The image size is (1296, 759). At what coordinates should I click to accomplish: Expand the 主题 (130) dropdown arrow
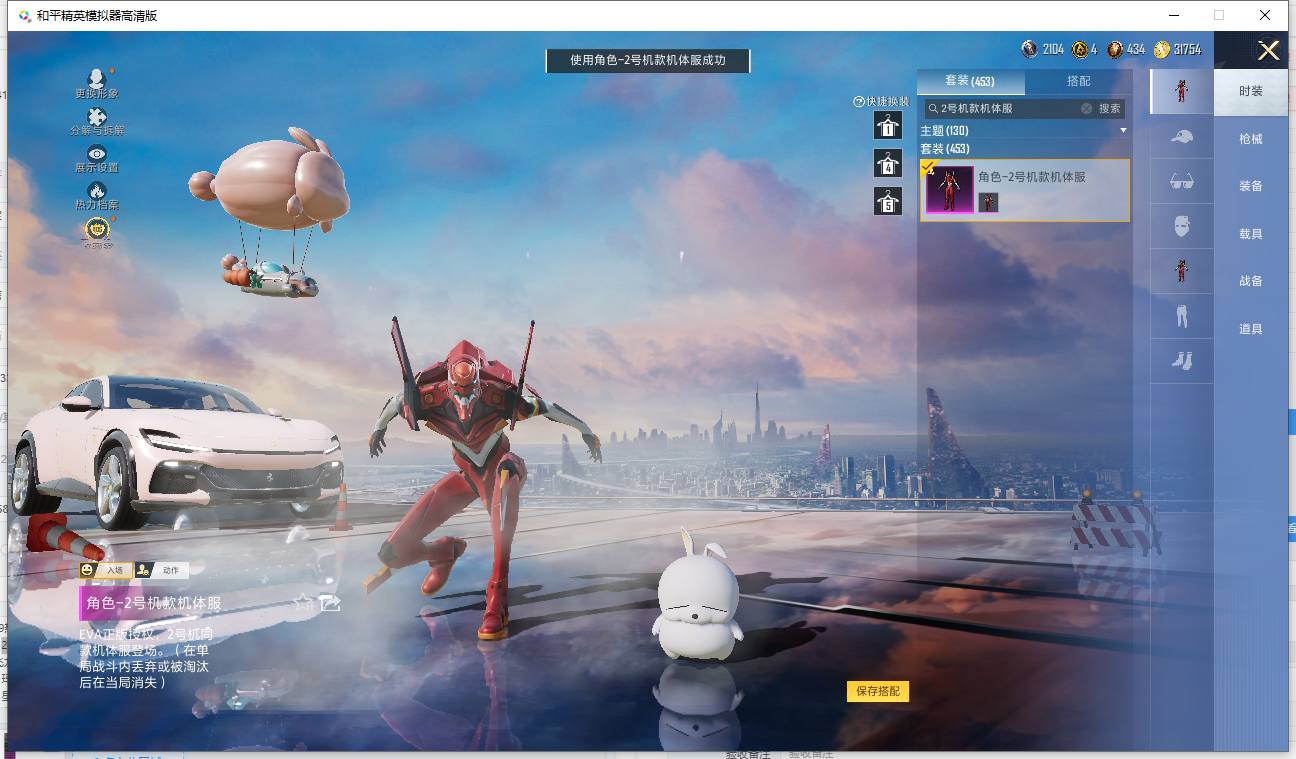click(1123, 131)
